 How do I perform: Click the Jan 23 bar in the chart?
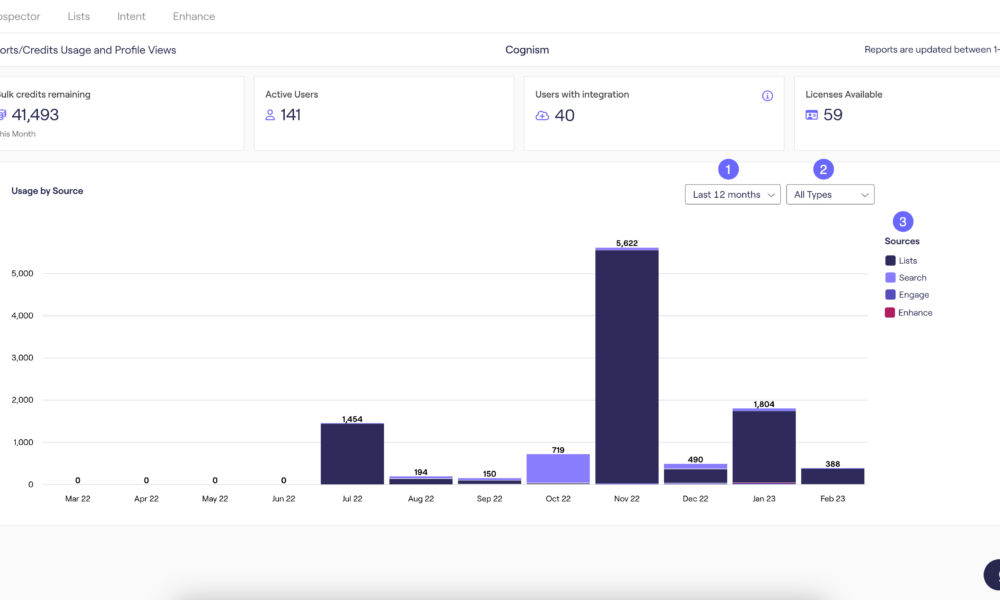click(x=764, y=446)
